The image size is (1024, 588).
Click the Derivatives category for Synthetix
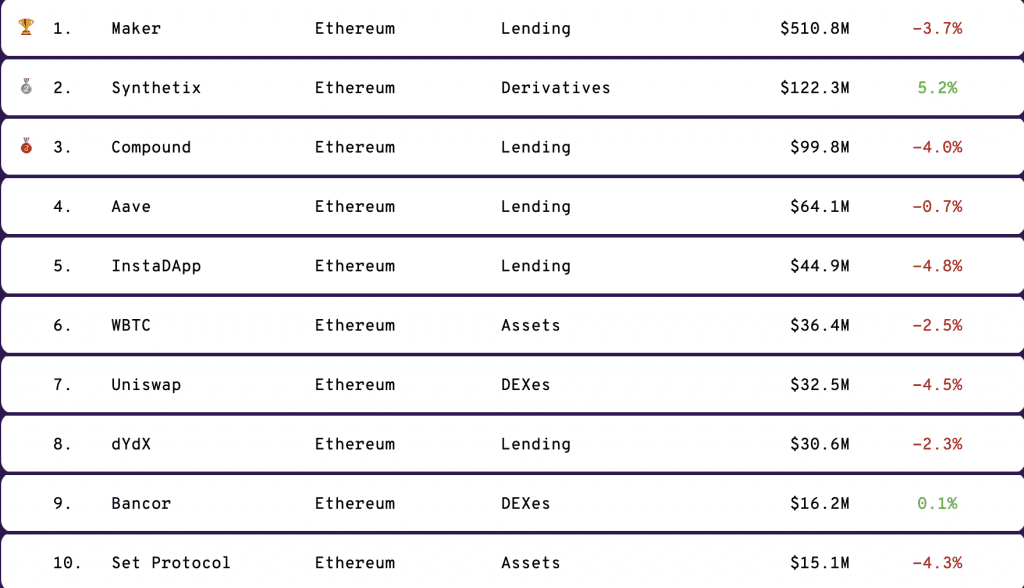tap(555, 88)
